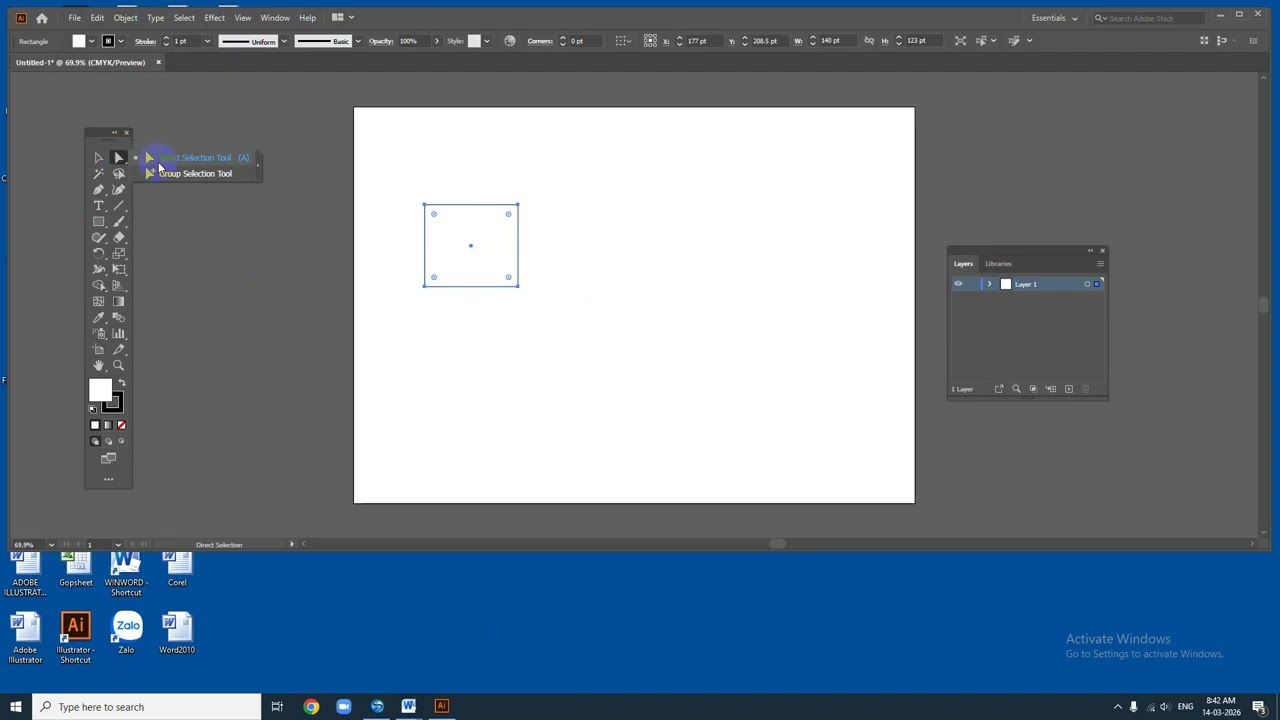Click underlined Corners link in control bar

[540, 41]
